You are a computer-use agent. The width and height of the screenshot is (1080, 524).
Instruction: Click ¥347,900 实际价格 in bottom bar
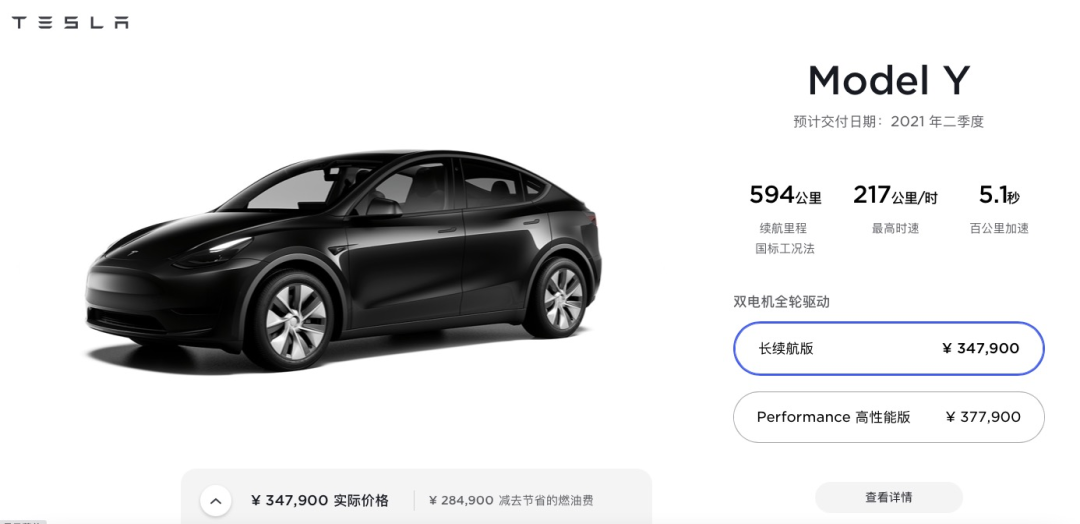pyautogui.click(x=320, y=501)
